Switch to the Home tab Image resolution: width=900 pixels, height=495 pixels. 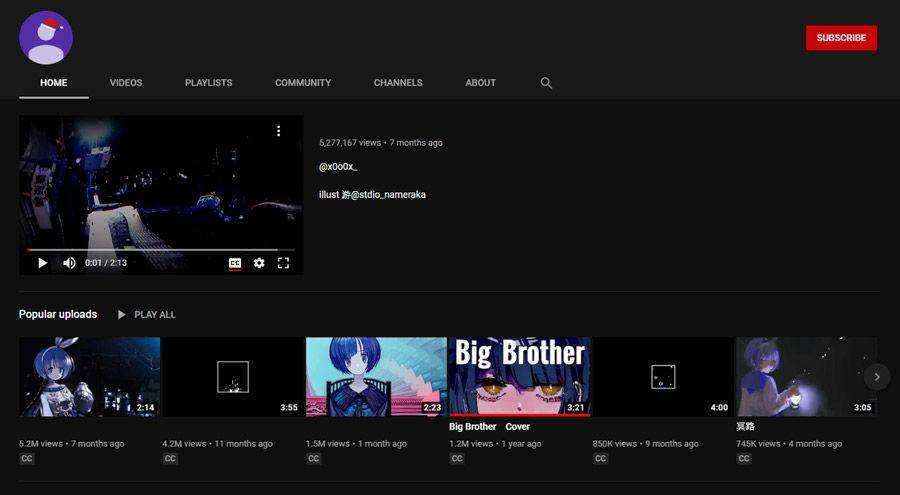click(x=53, y=83)
